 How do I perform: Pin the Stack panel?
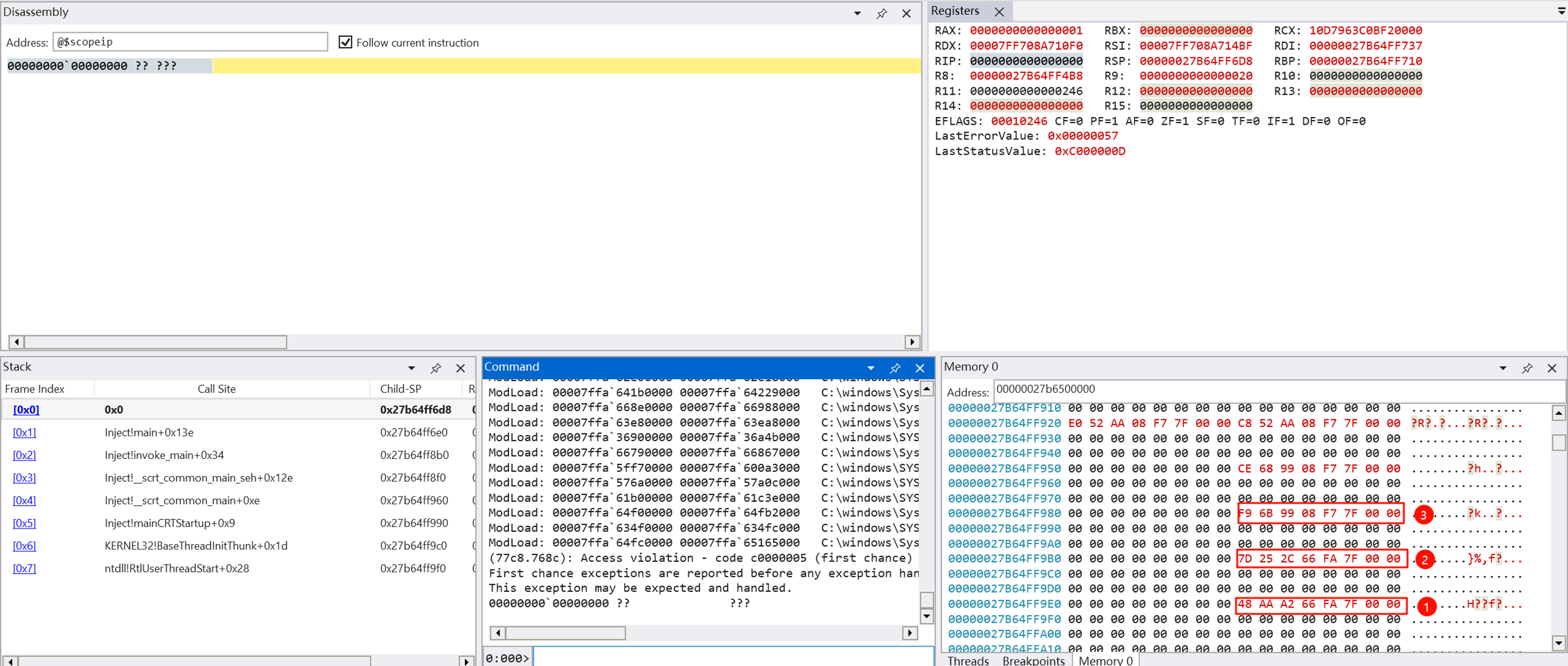[x=436, y=368]
